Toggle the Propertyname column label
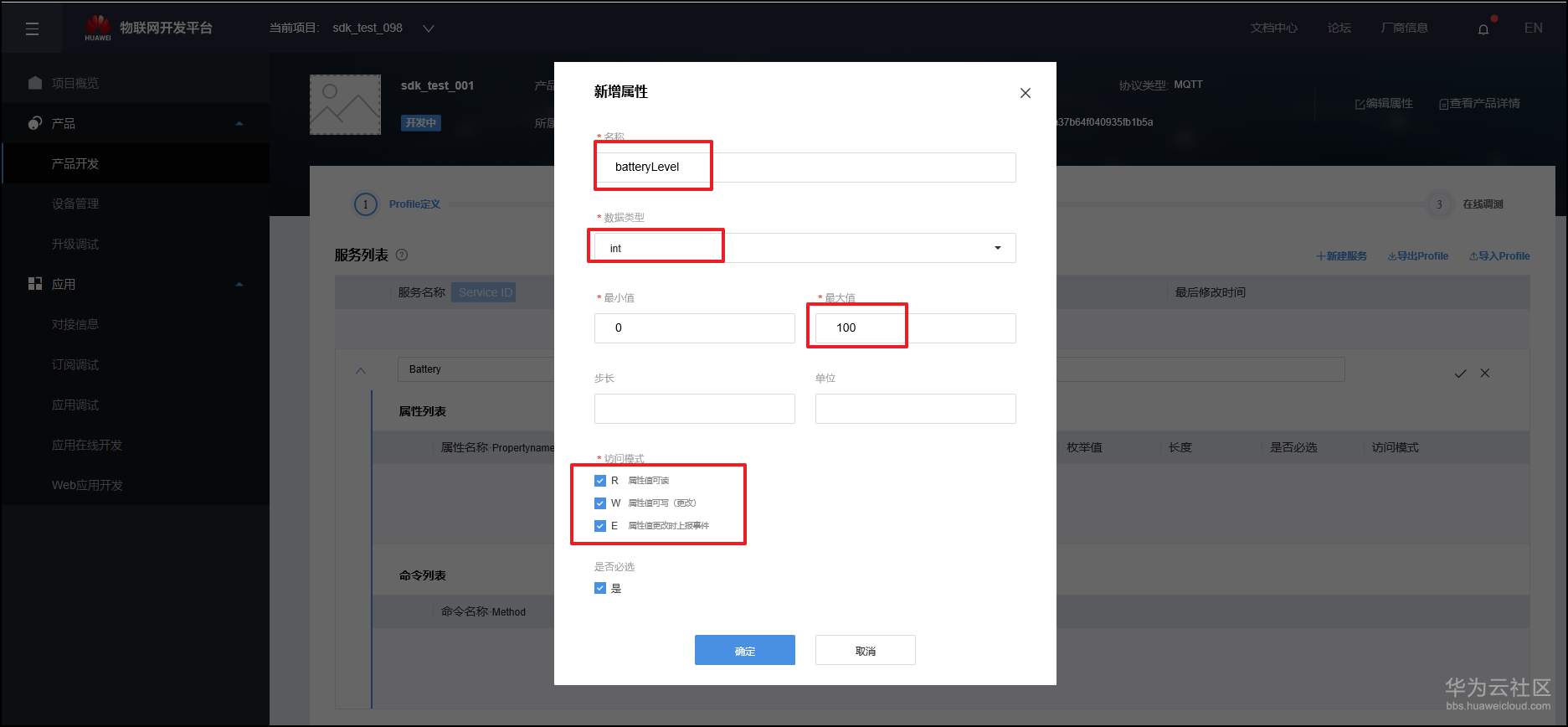Viewport: 1568px width, 727px height. point(522,448)
